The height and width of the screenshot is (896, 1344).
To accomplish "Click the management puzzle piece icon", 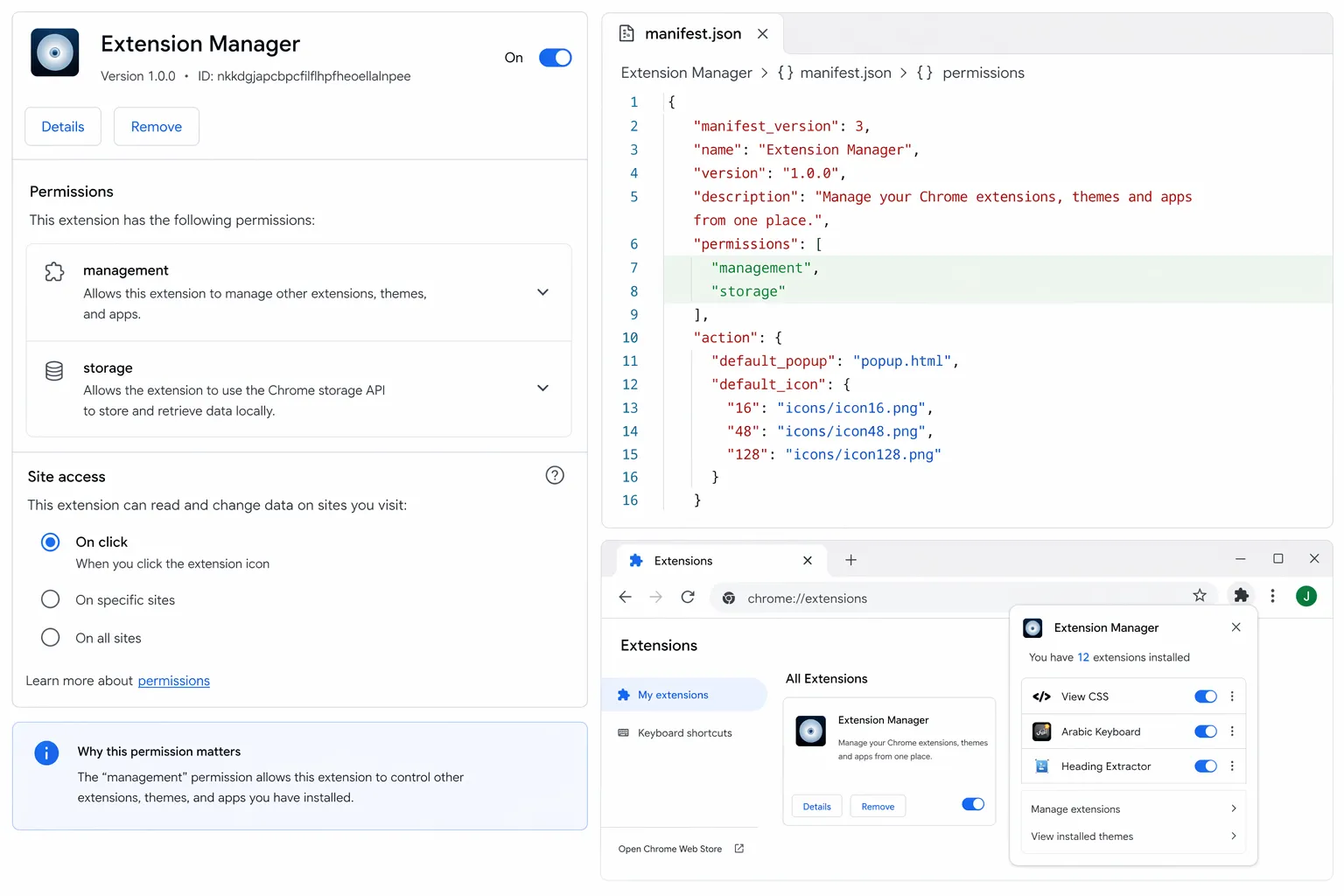I will [54, 272].
